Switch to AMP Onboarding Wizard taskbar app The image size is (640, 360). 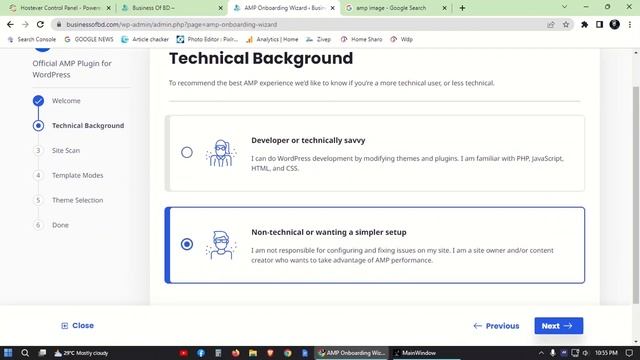[x=352, y=353]
